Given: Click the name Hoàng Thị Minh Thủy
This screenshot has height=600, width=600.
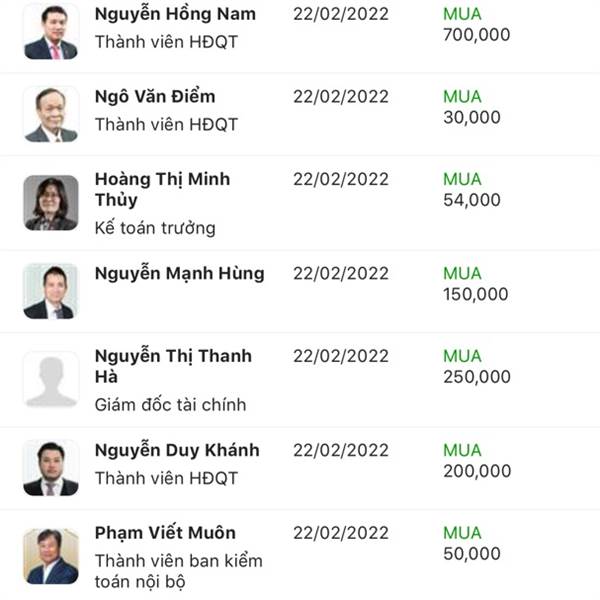Looking at the screenshot, I should pyautogui.click(x=162, y=189).
